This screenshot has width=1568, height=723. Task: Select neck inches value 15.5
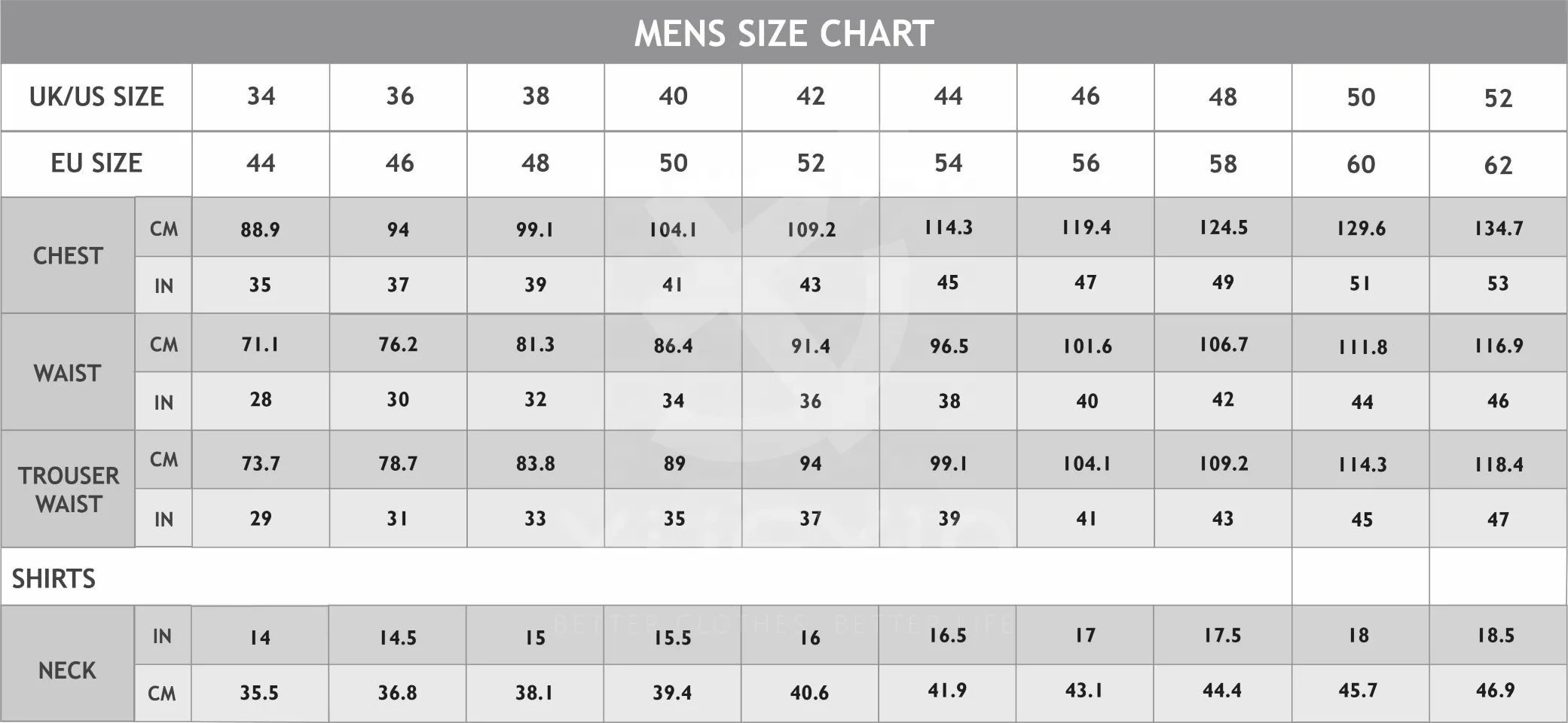[672, 639]
